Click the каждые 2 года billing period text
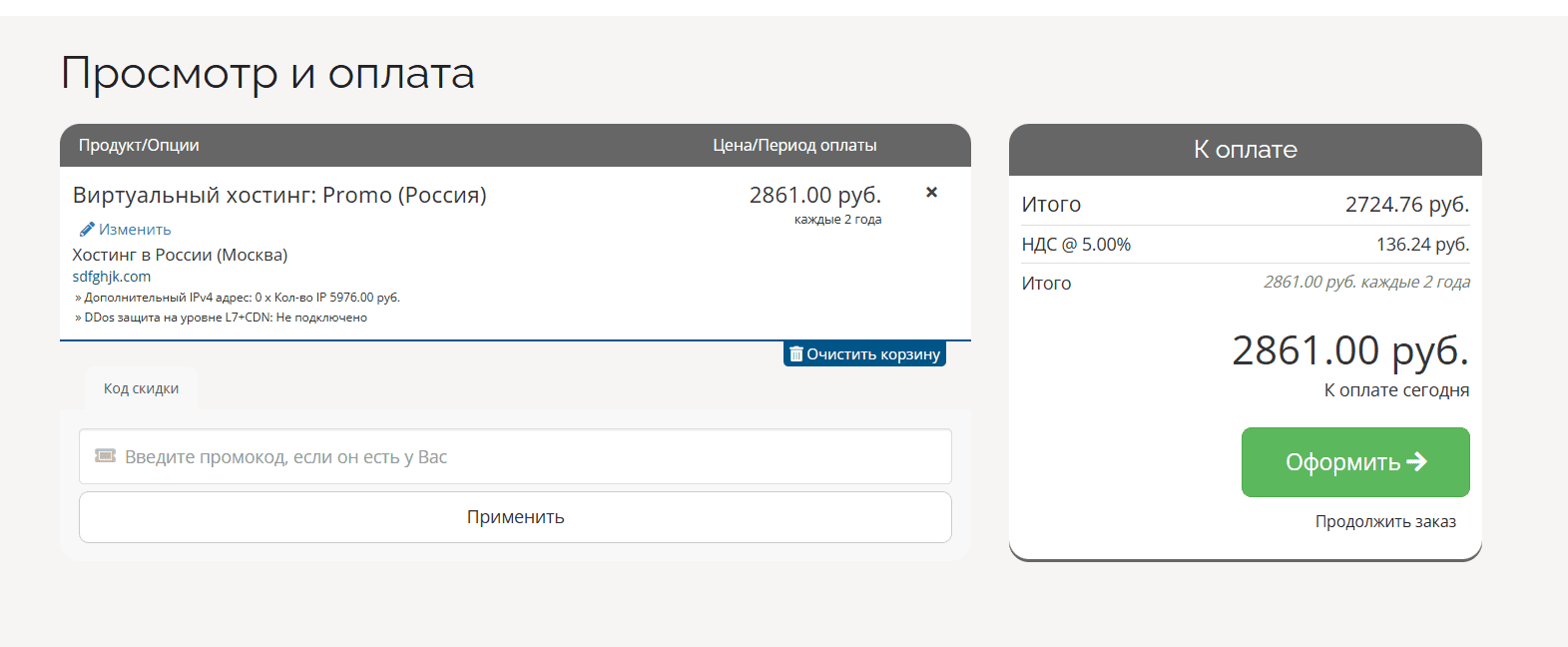The width and height of the screenshot is (1568, 647). click(837, 220)
